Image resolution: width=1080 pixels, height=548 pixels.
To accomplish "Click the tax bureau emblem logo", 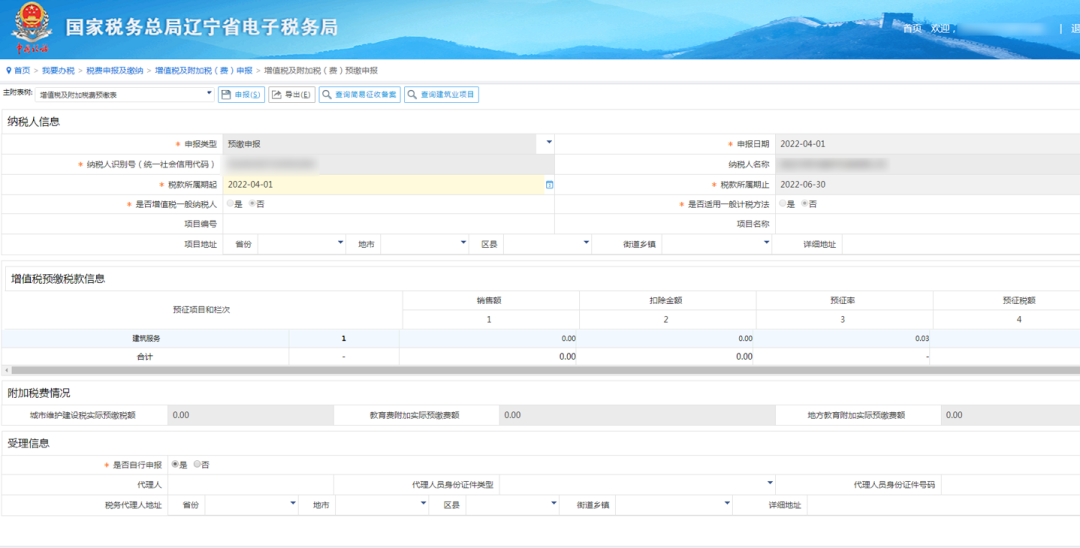I will click(30, 28).
